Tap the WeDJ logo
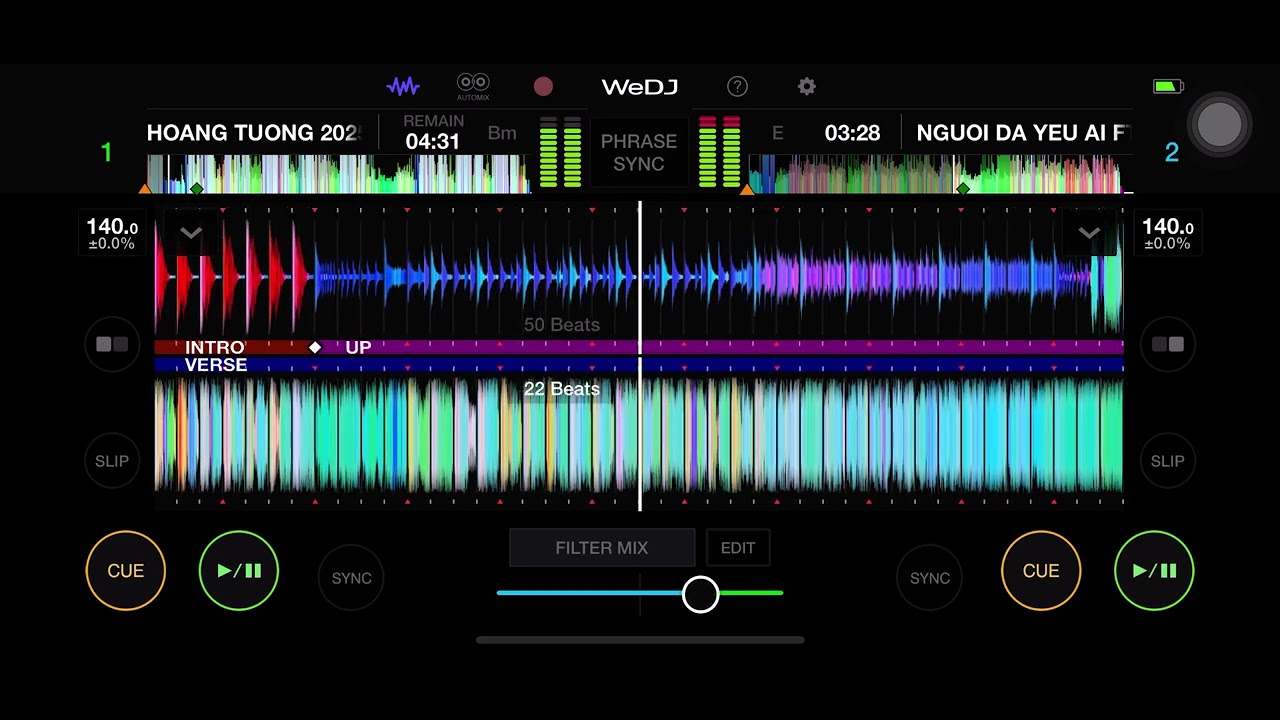Screen dimensions: 1280x720 pos(640,87)
